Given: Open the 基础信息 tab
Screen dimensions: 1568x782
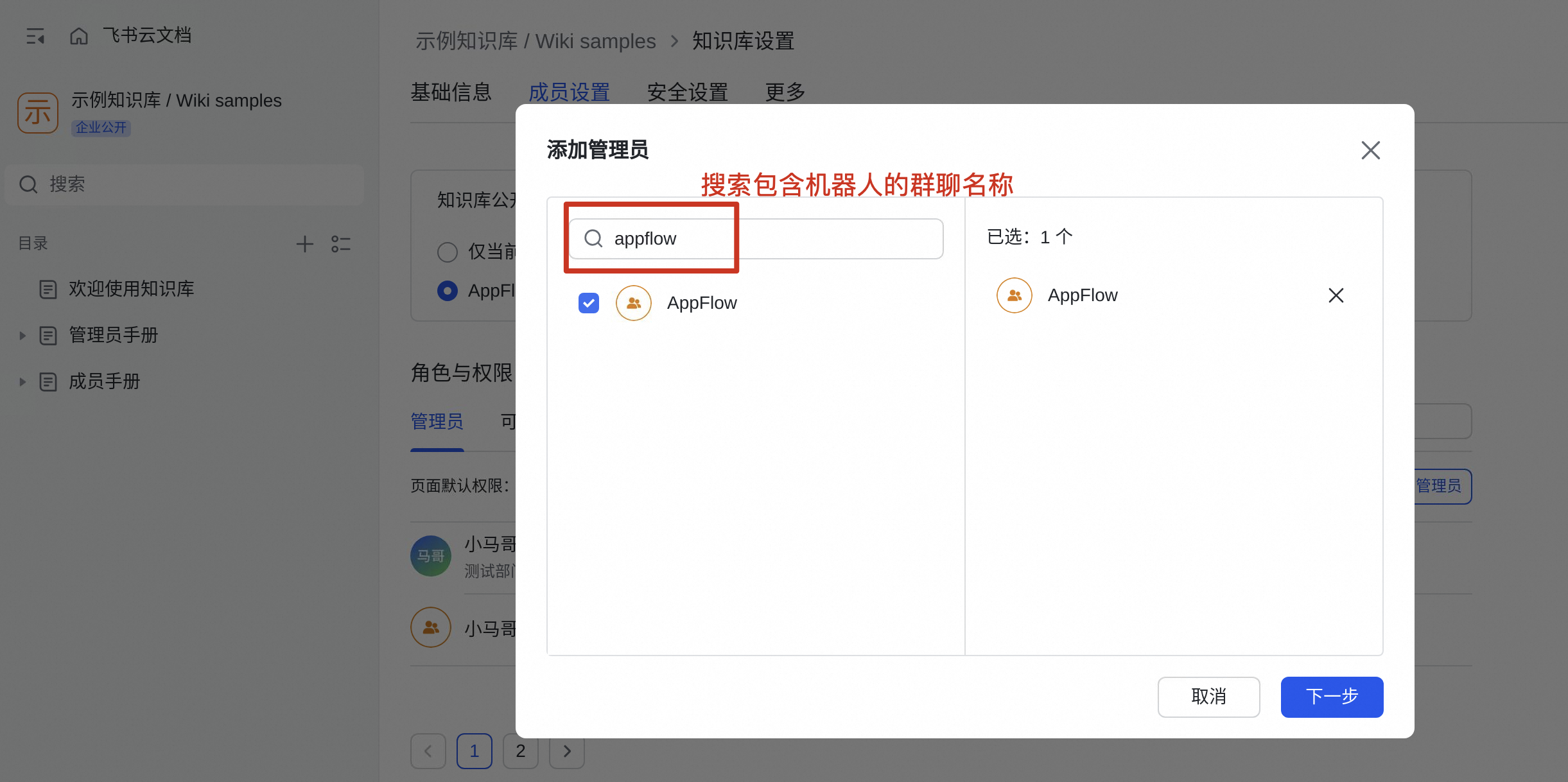Looking at the screenshot, I should (x=451, y=92).
